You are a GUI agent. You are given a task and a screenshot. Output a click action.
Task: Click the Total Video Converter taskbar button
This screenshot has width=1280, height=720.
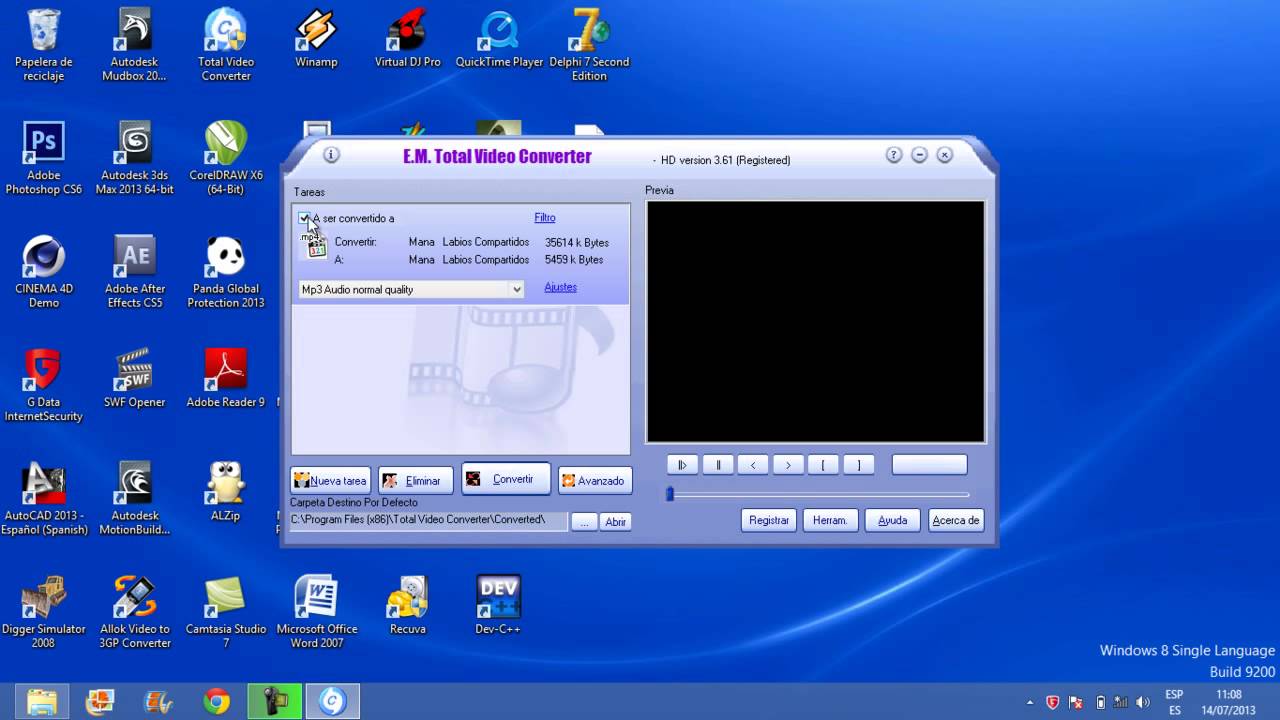pyautogui.click(x=332, y=702)
